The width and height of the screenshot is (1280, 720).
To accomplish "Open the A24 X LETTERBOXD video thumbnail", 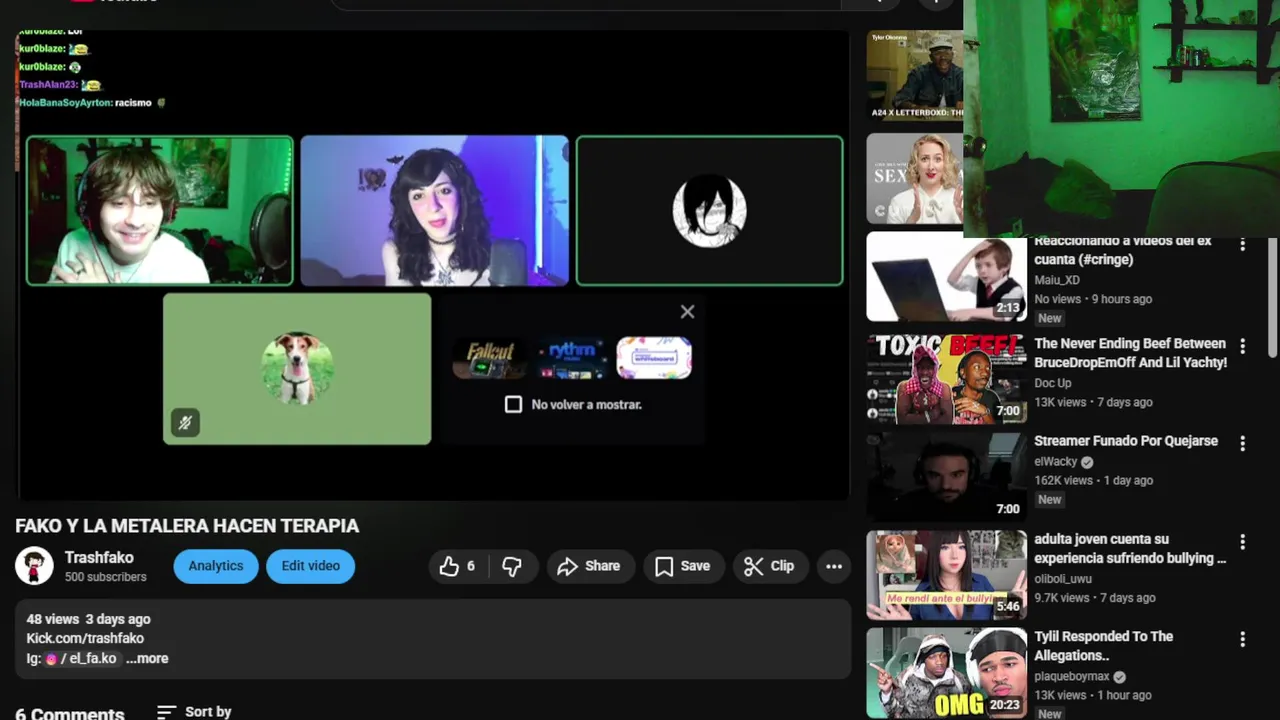I will [x=914, y=76].
